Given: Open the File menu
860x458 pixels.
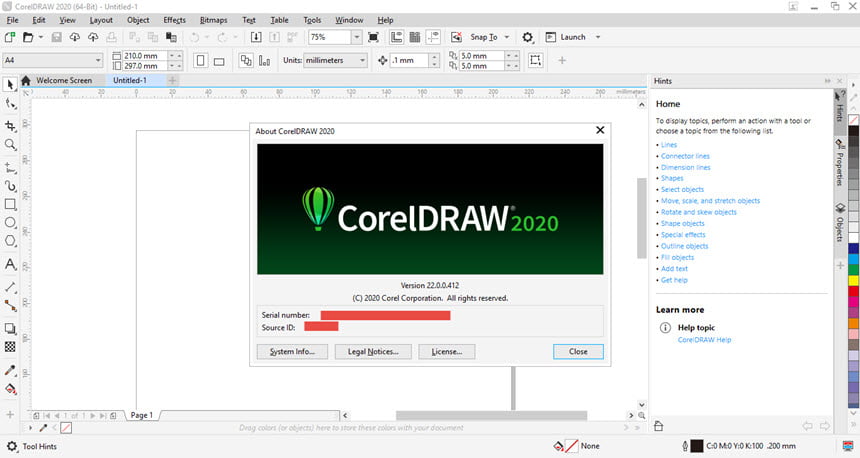Looking at the screenshot, I should pos(12,20).
